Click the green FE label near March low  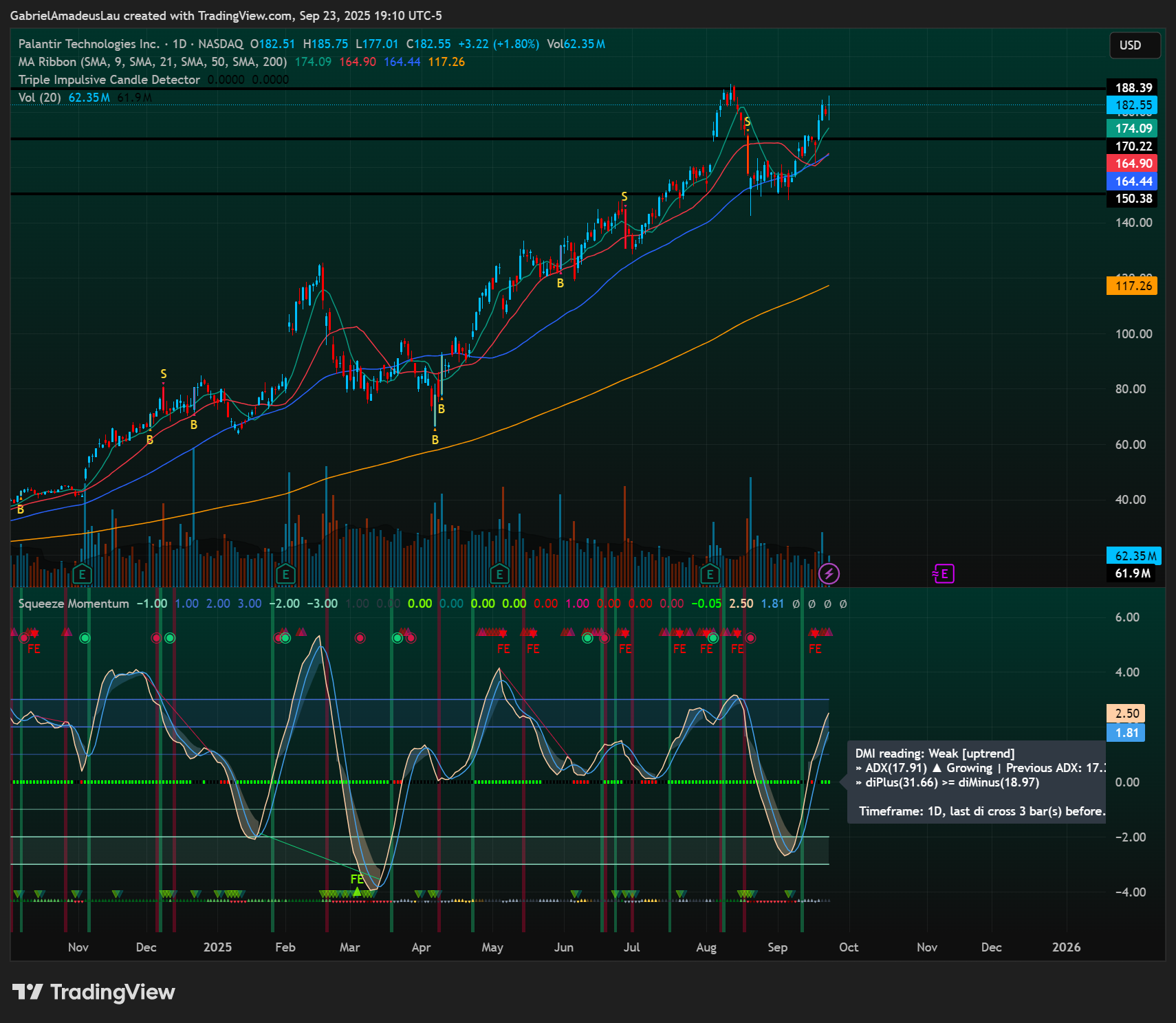coord(357,879)
